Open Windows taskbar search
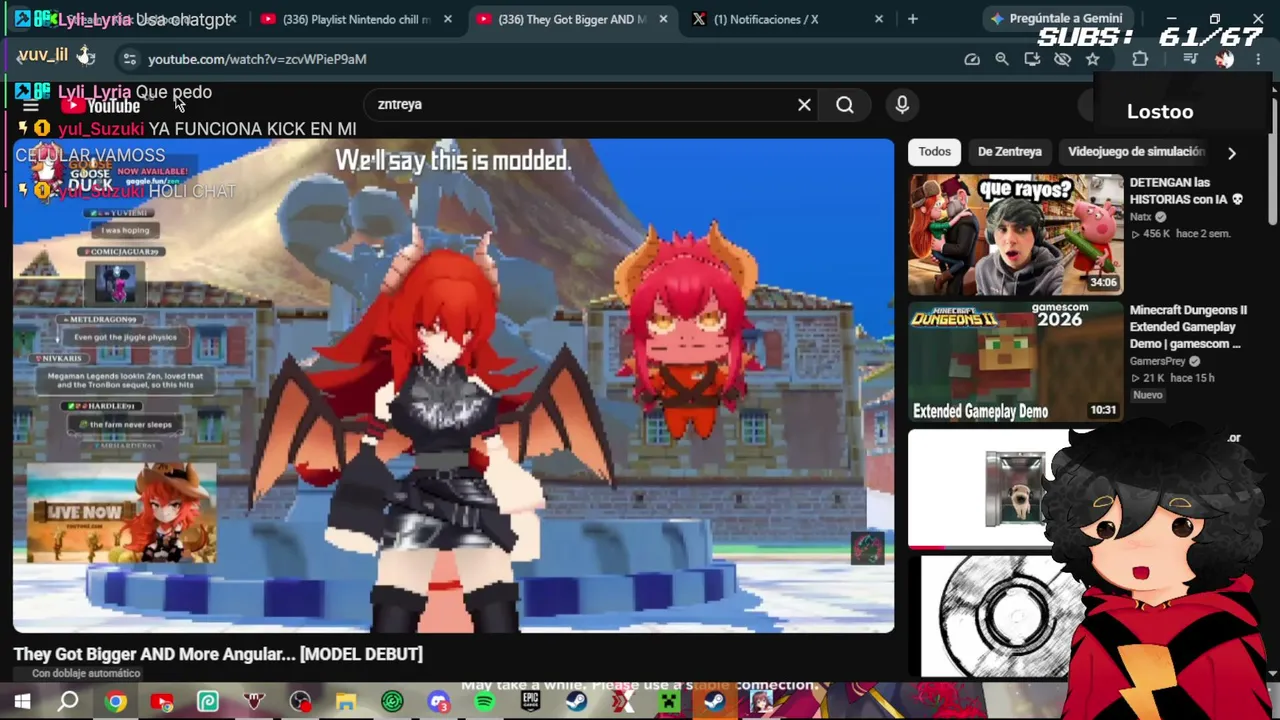Image resolution: width=1280 pixels, height=720 pixels. (x=68, y=702)
